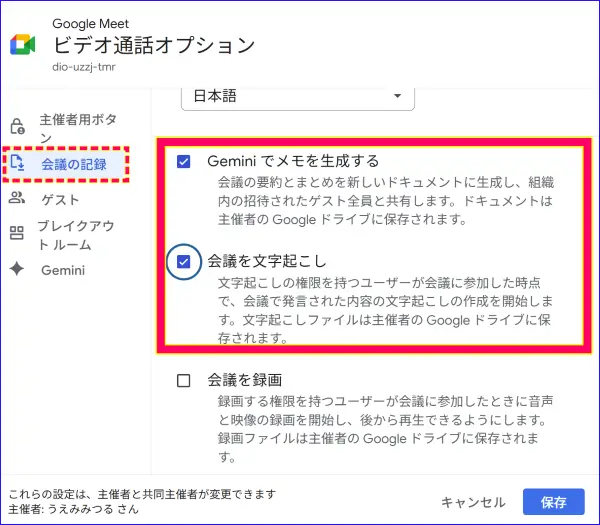Click the meeting code dio-uzzj-tmr
This screenshot has width=600, height=525.
tap(84, 67)
